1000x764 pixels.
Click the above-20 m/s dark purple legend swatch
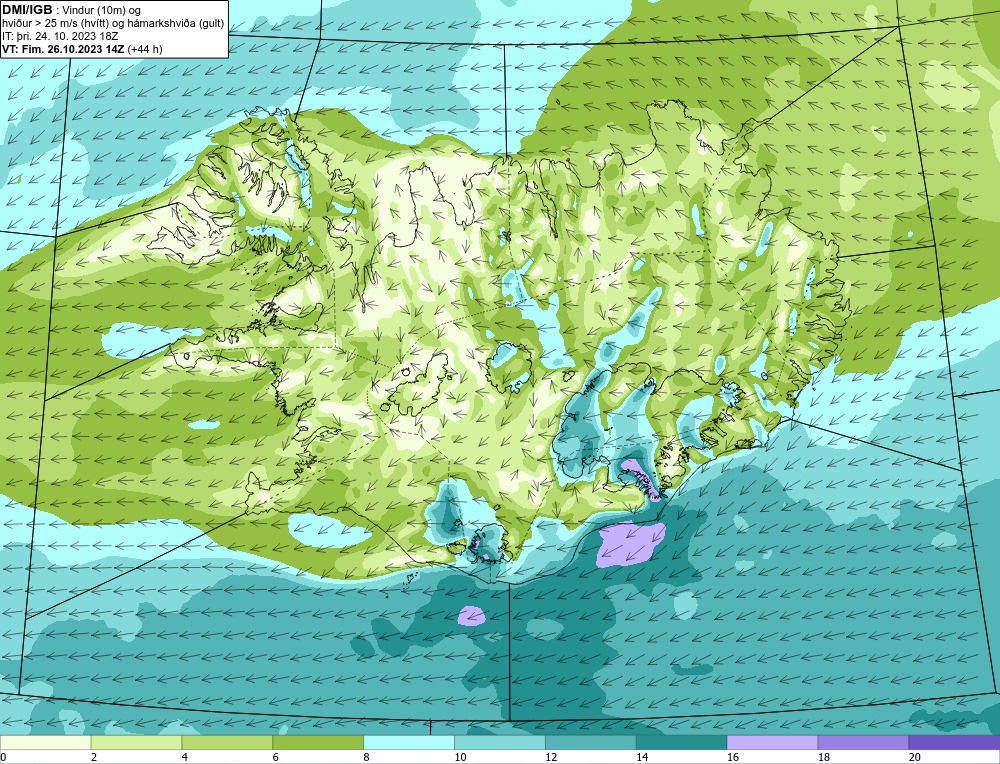[x=954, y=742]
